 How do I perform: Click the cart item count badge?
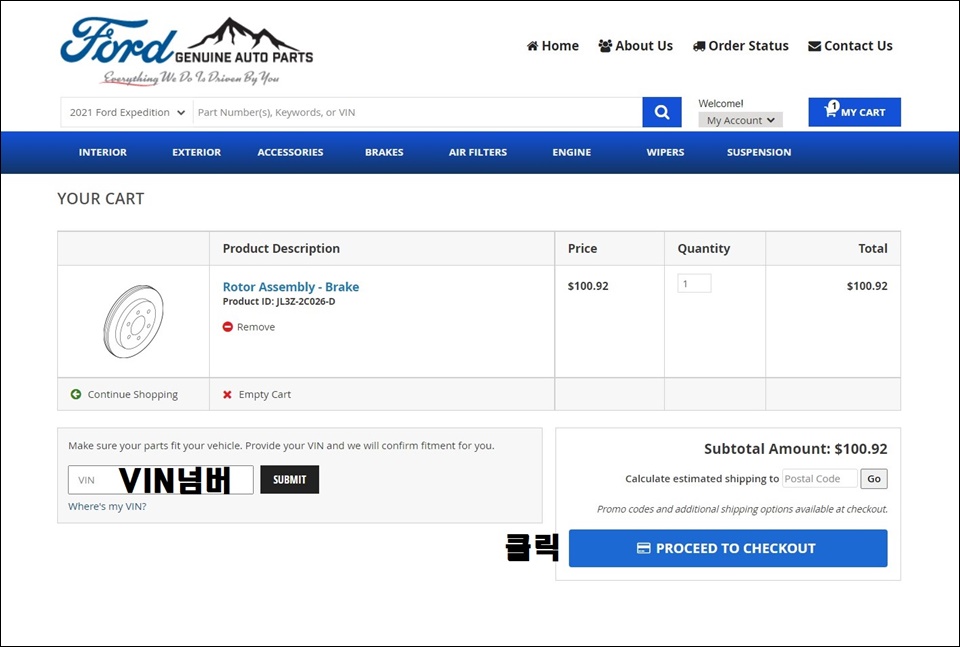tap(834, 105)
